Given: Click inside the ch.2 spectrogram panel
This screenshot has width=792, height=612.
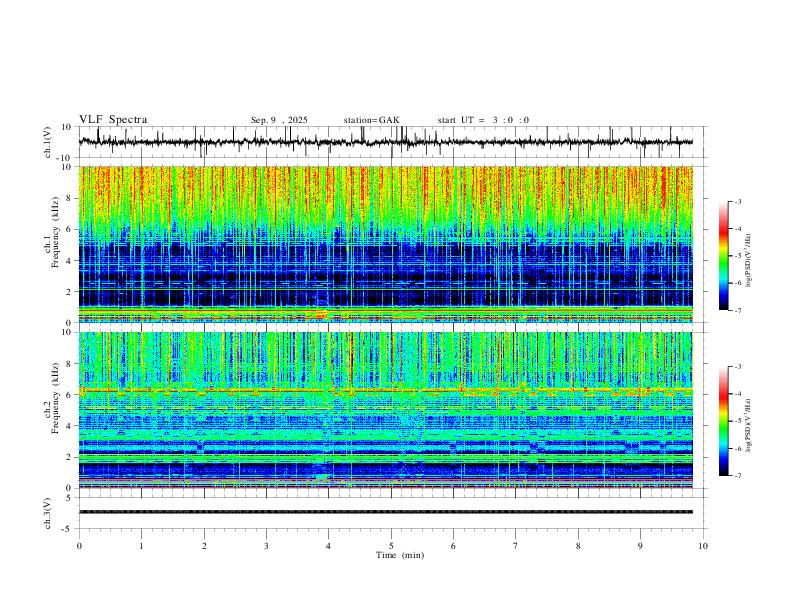Looking at the screenshot, I should [385, 410].
